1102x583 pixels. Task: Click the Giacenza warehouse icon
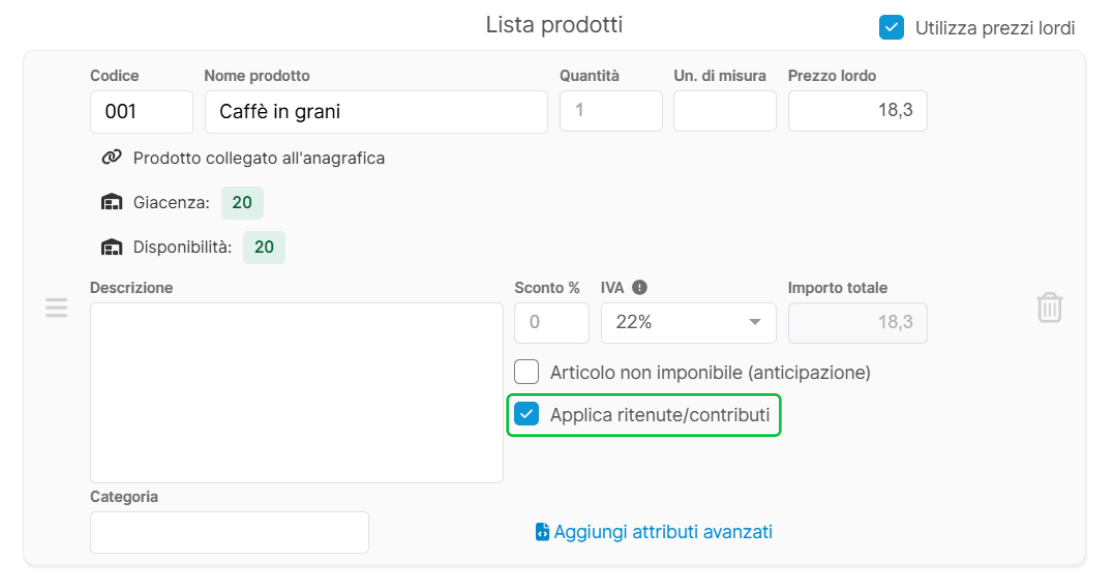[x=112, y=202]
